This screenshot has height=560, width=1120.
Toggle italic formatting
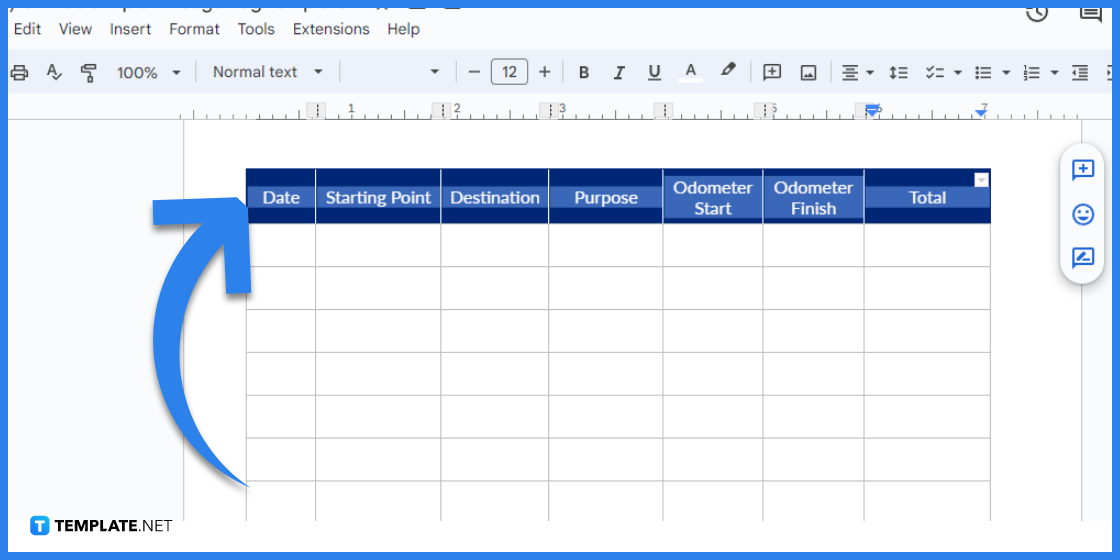tap(619, 72)
